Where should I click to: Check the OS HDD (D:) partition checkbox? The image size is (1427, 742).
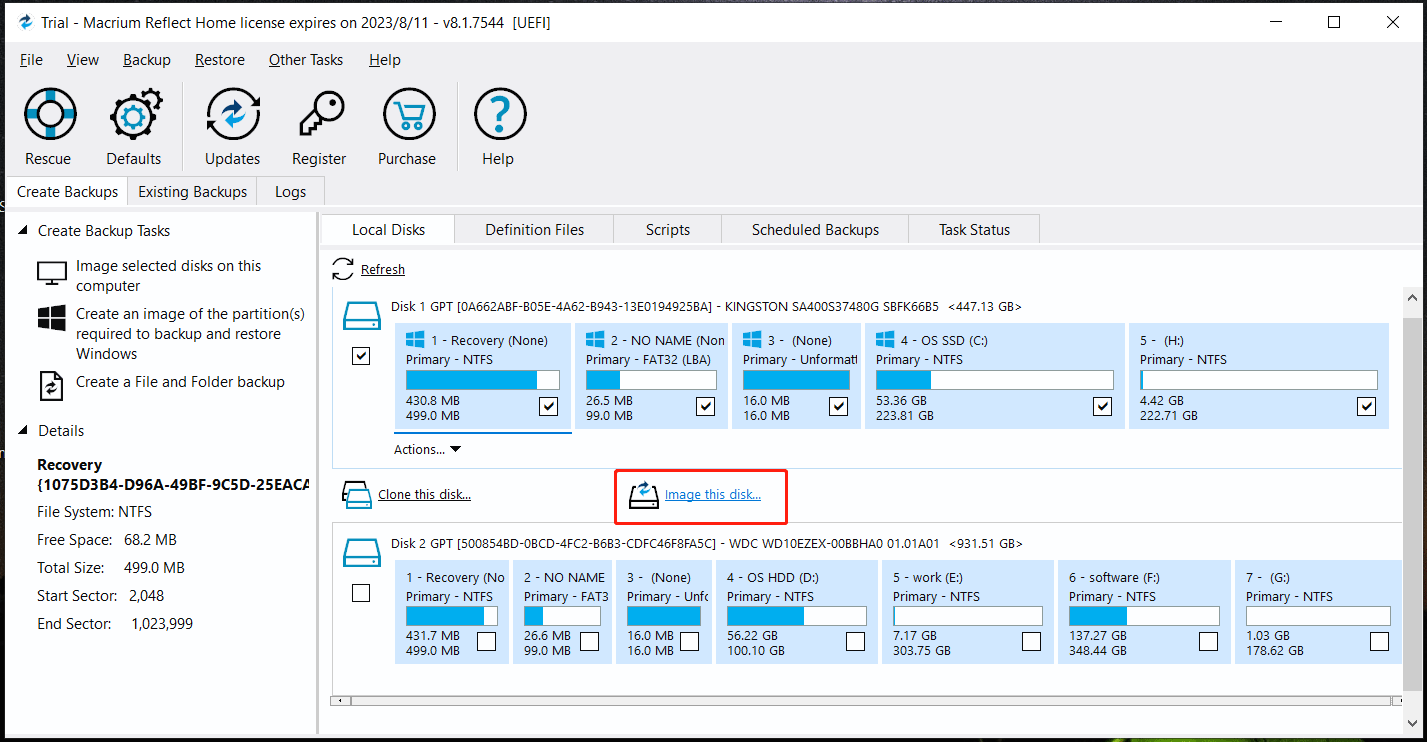(855, 641)
